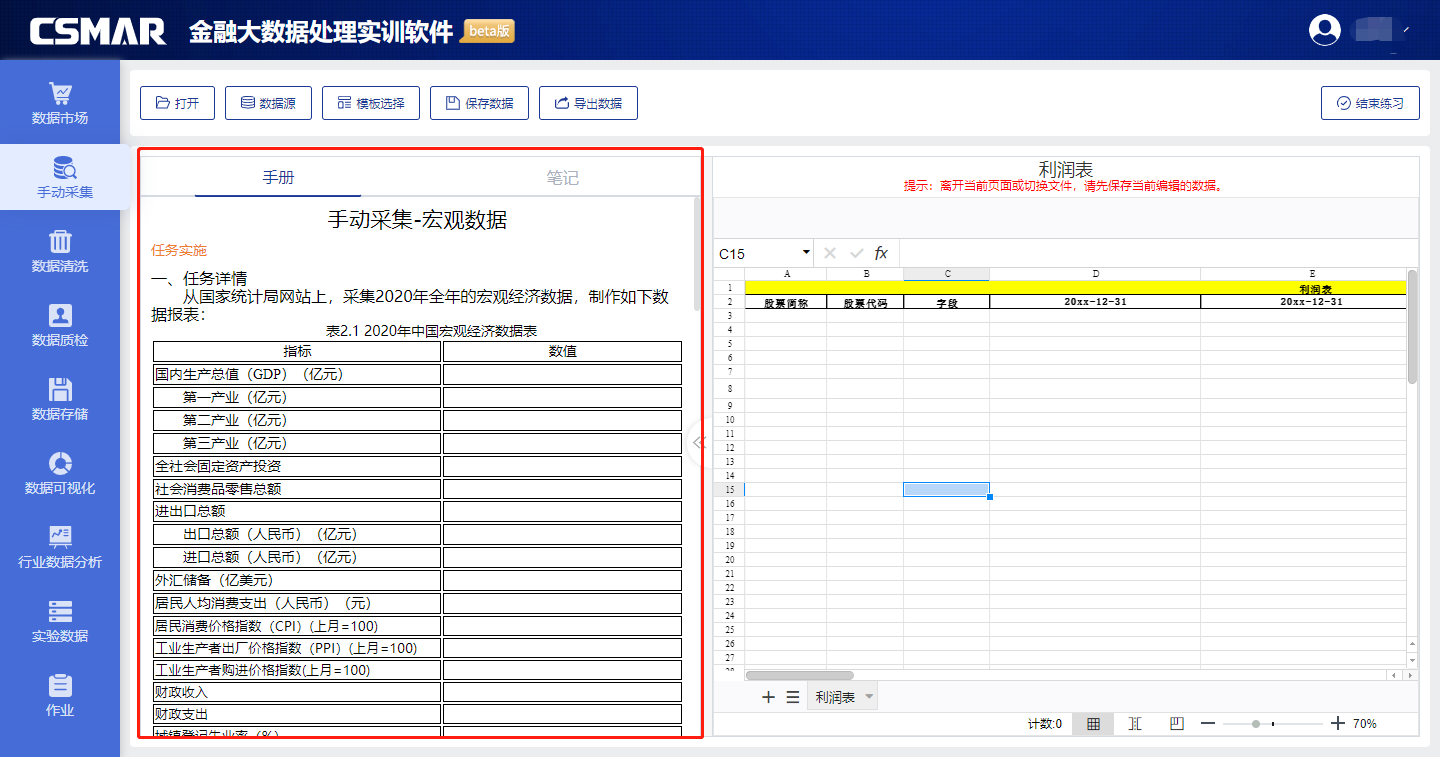Viewport: 1440px width, 757px height.
Task: Open the 利润表 sheet tab dropdown arrow
Action: pyautogui.click(x=868, y=697)
